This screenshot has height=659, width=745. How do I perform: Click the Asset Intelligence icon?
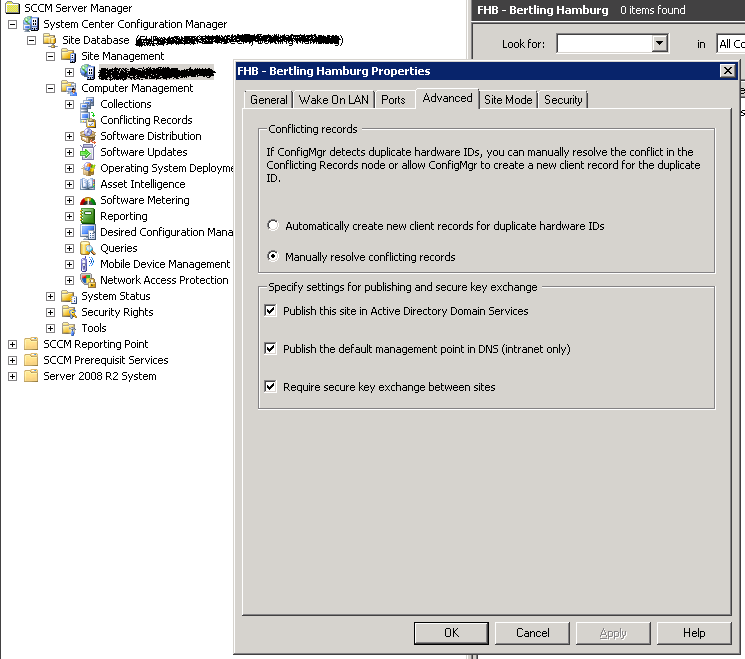(x=88, y=184)
